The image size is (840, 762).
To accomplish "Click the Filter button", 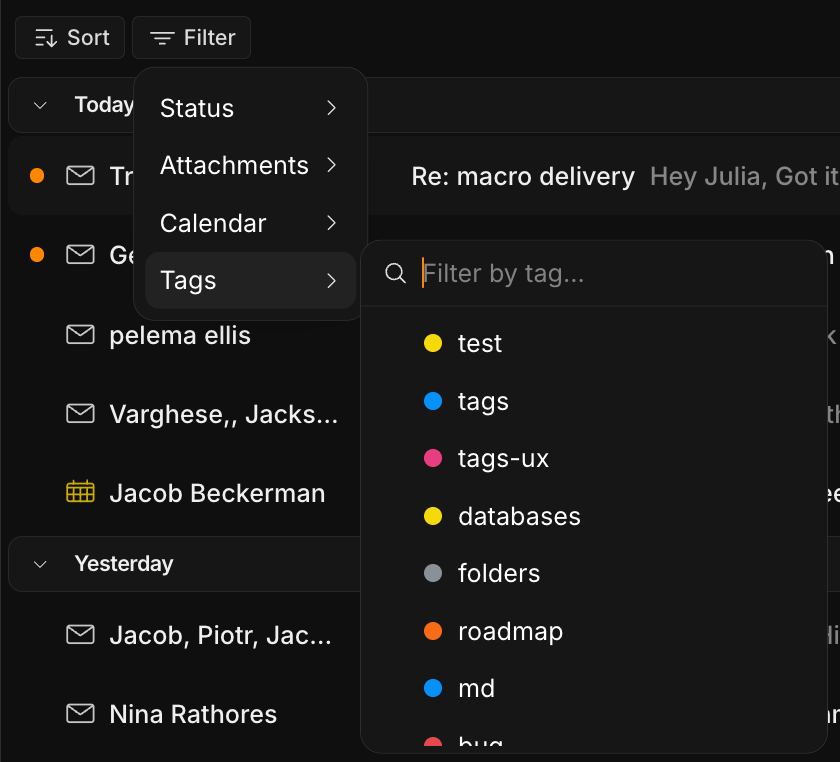I will click(191, 38).
